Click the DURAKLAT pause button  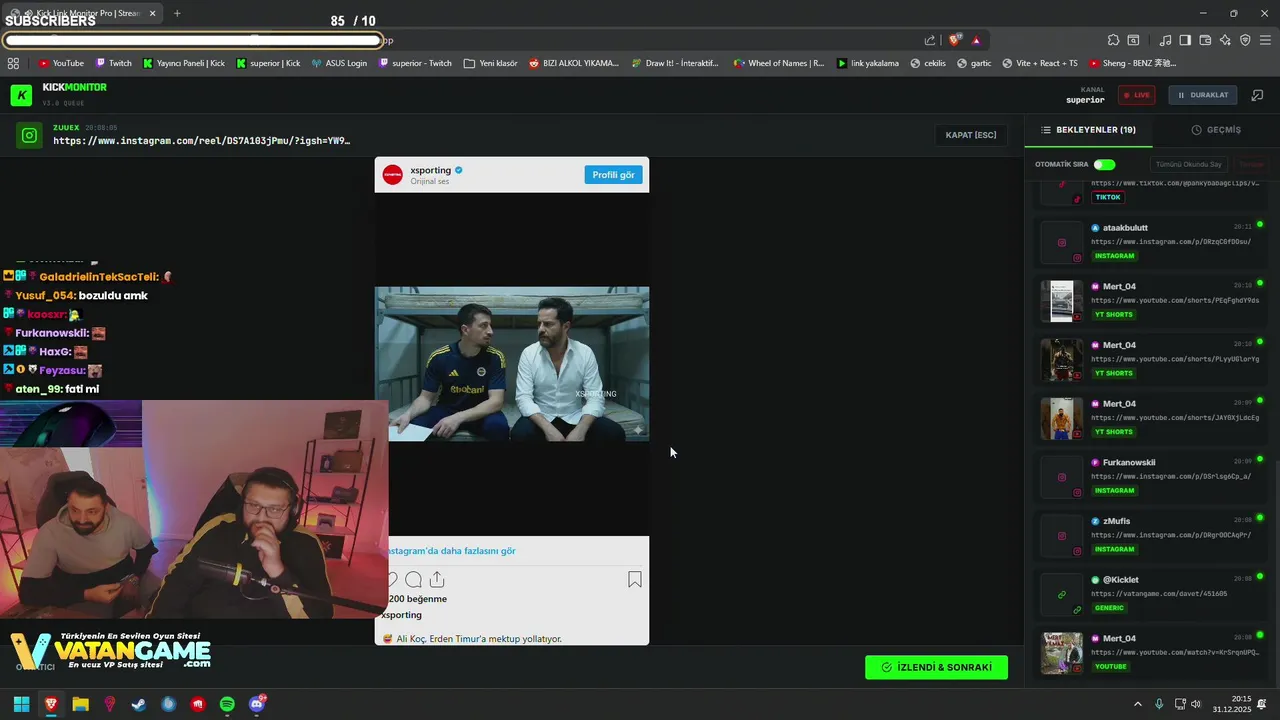[x=1203, y=95]
